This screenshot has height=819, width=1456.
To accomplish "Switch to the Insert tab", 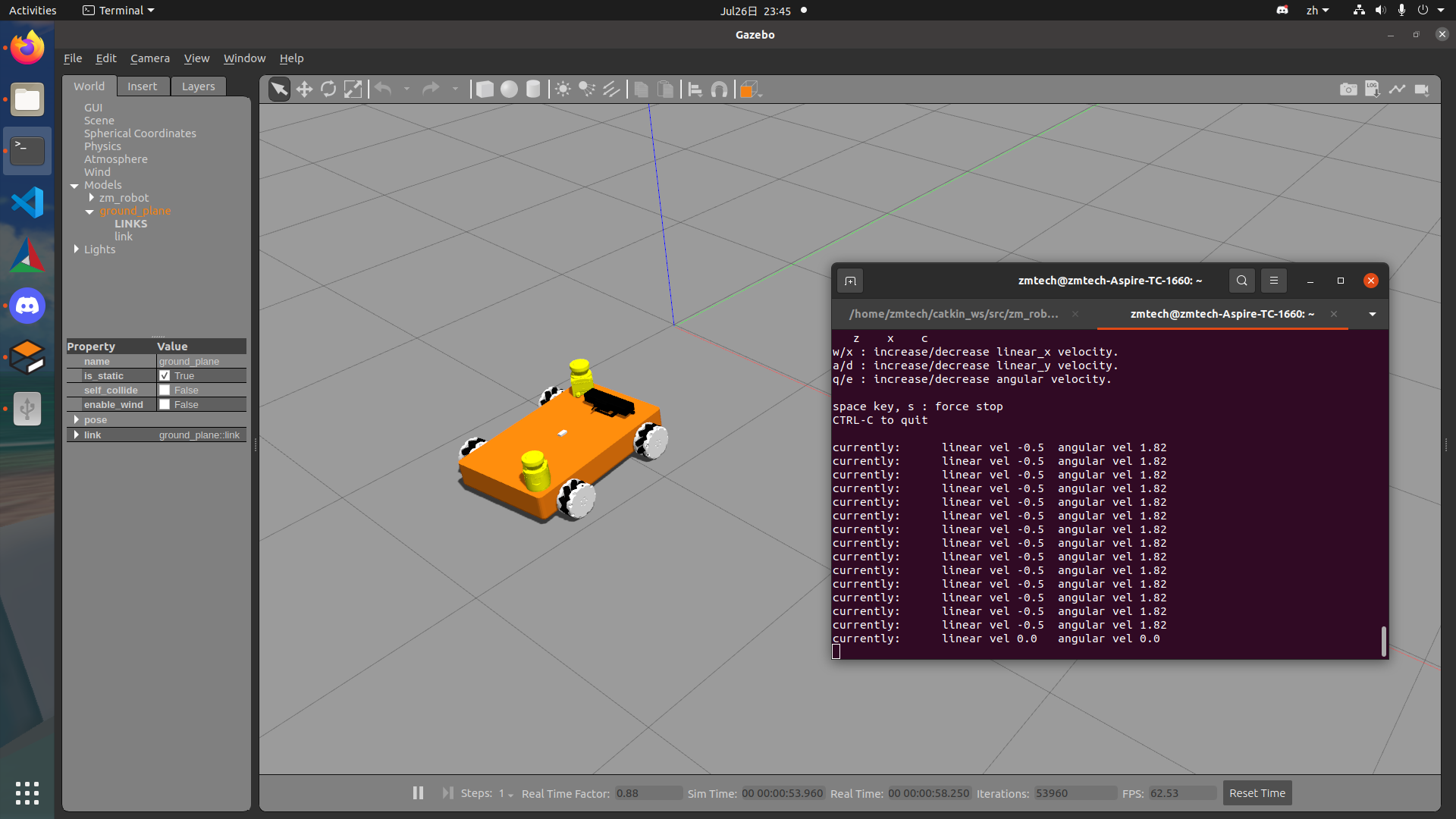I will point(142,86).
